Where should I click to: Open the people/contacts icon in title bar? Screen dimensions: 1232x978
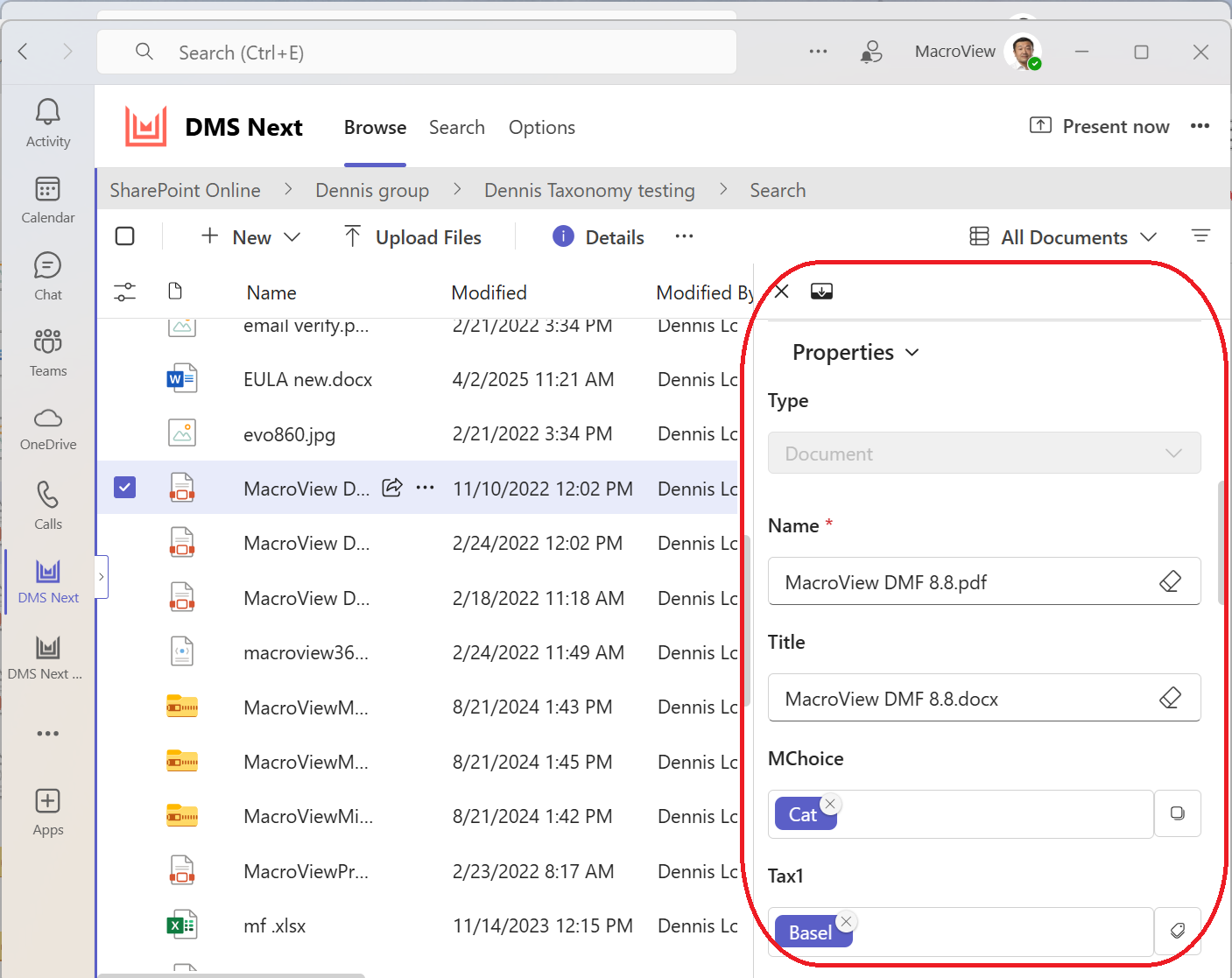pos(871,52)
